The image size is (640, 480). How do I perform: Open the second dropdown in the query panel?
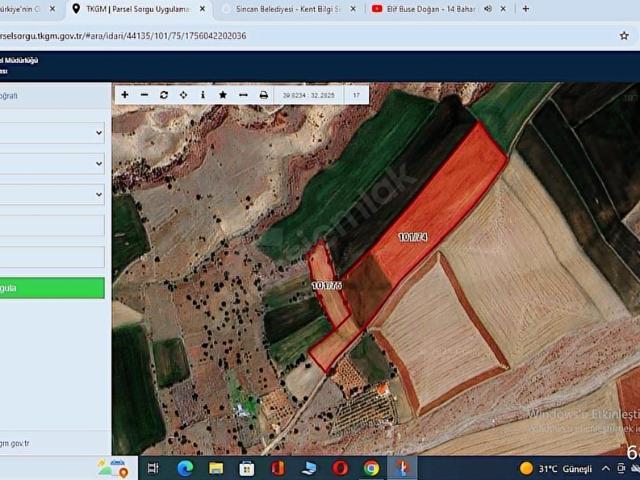point(52,163)
